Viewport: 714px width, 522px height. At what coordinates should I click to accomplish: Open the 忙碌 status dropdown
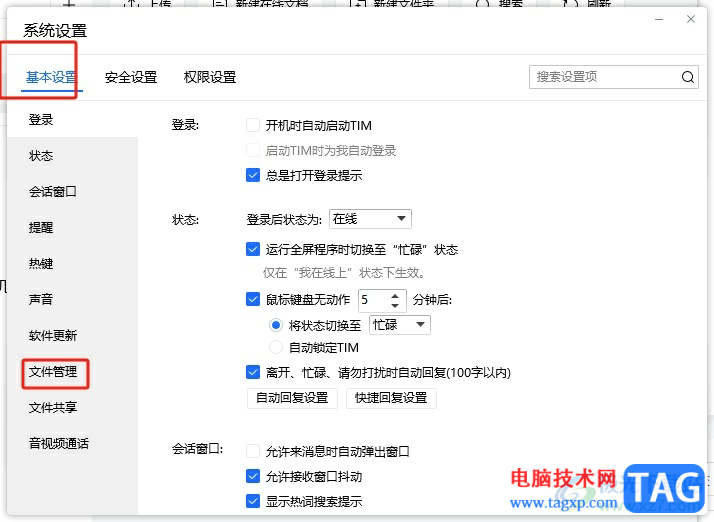pos(400,325)
